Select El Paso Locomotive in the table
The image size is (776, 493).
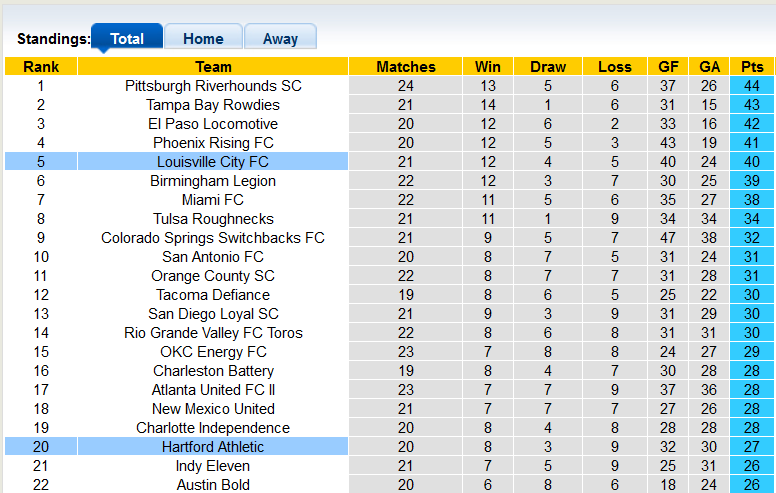coord(213,124)
